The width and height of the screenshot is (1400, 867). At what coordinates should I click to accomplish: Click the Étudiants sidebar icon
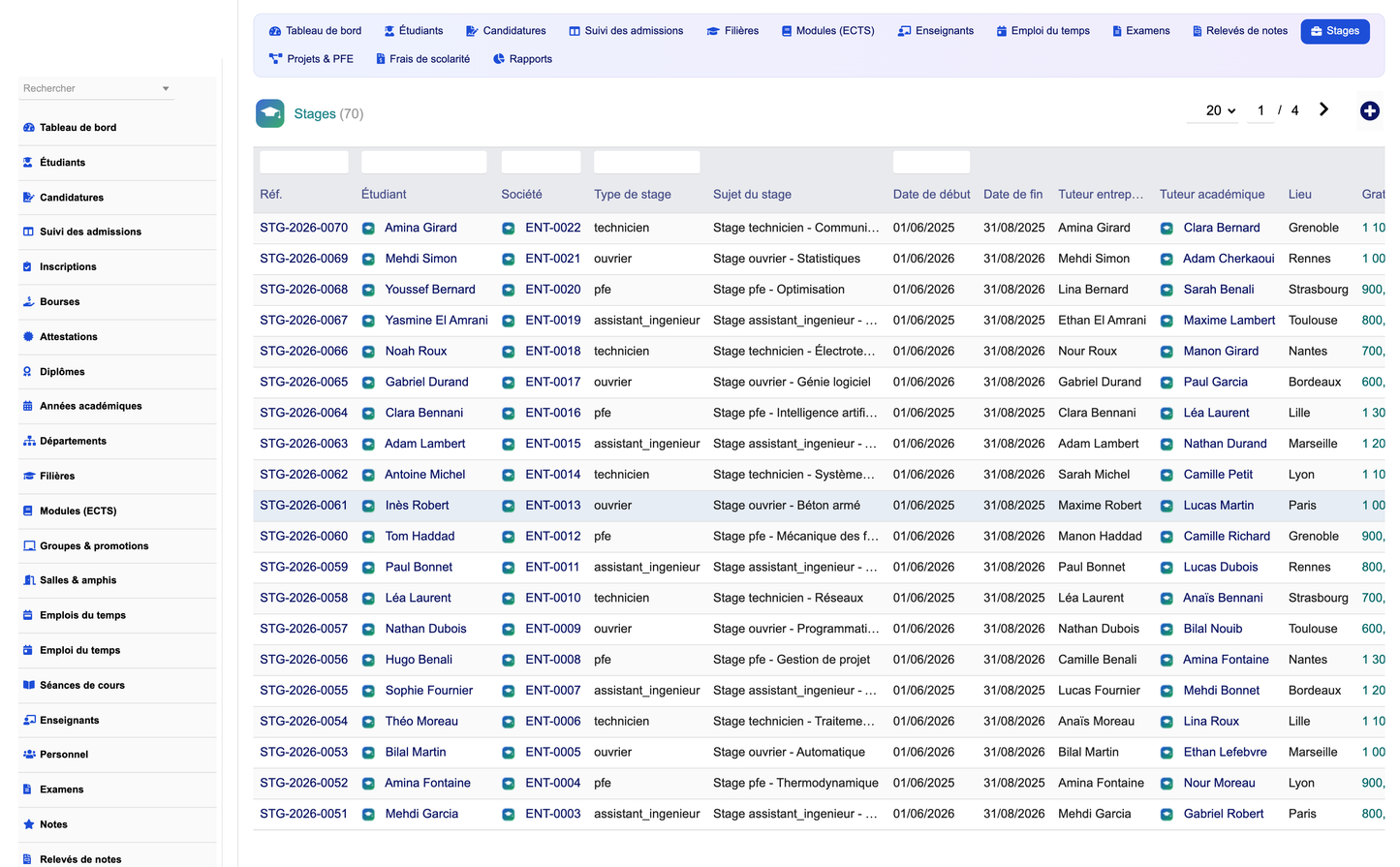(x=29, y=163)
